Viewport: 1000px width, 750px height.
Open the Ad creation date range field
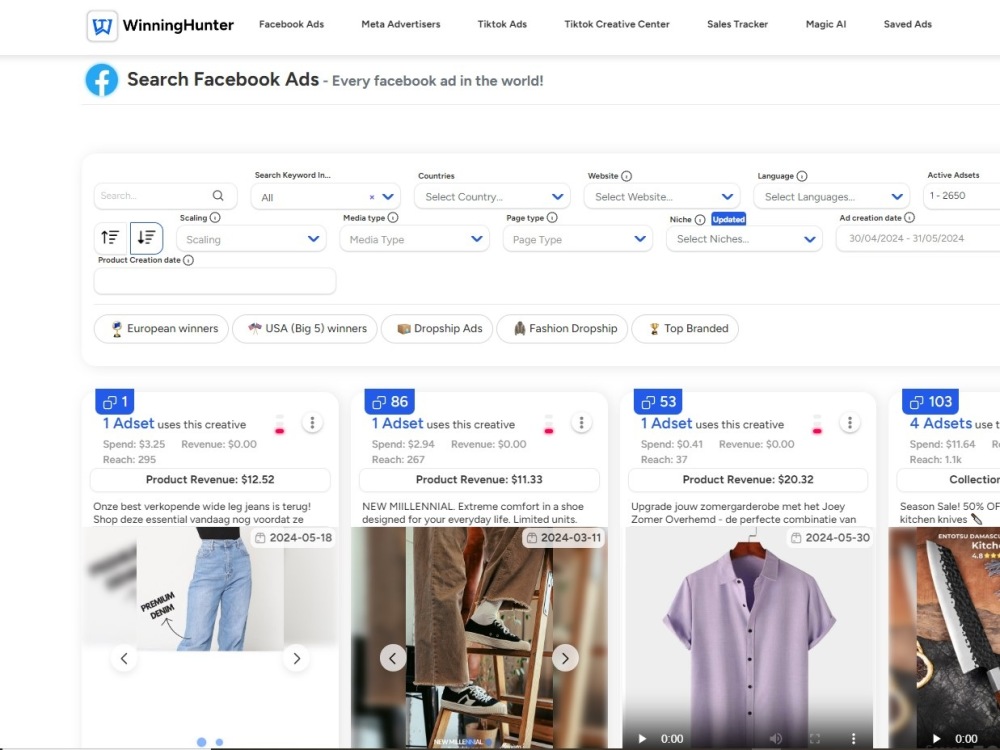pos(918,239)
